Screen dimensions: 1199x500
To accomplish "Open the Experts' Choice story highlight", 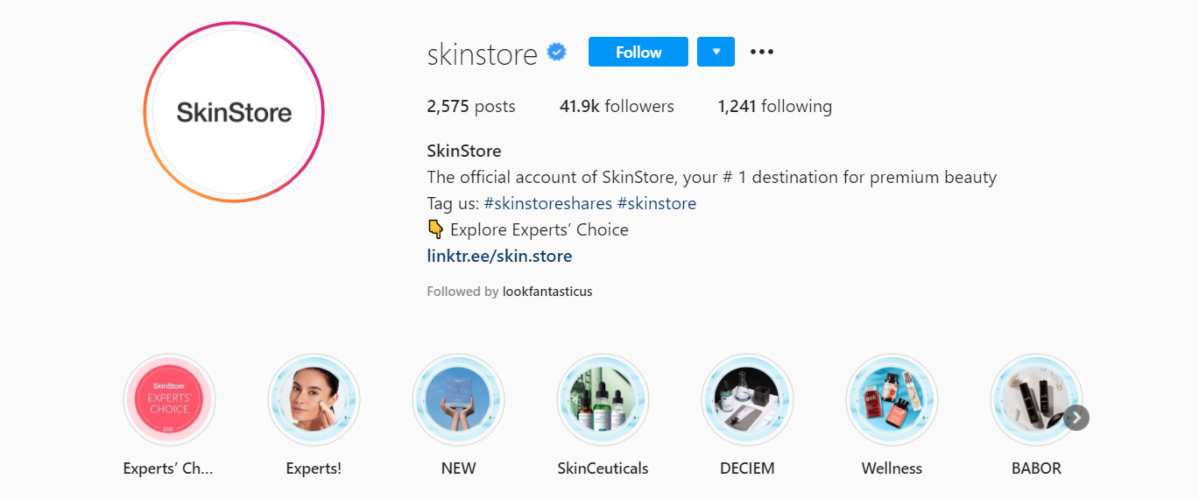I will click(x=169, y=399).
